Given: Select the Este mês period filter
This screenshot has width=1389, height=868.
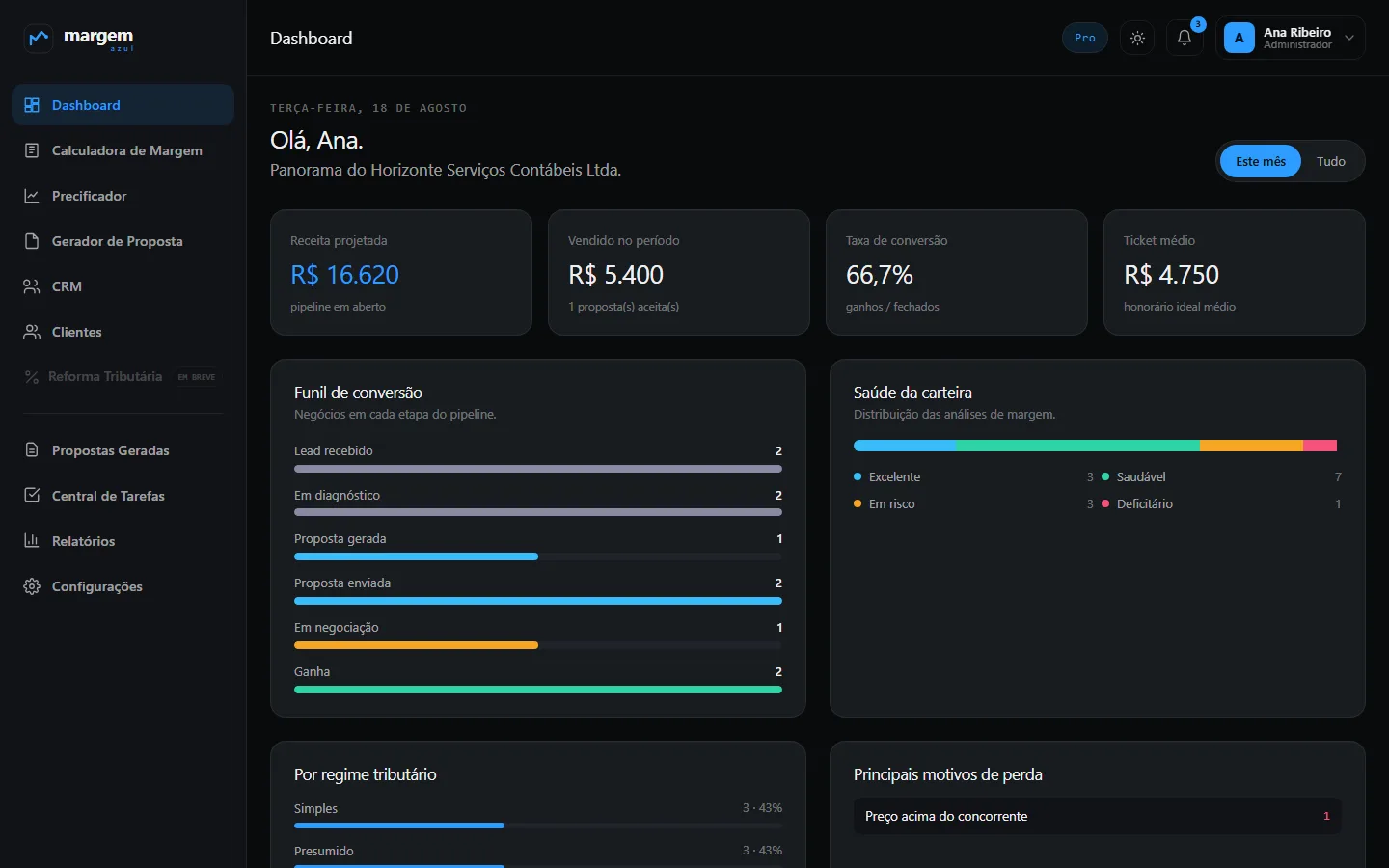Looking at the screenshot, I should 1261,161.
